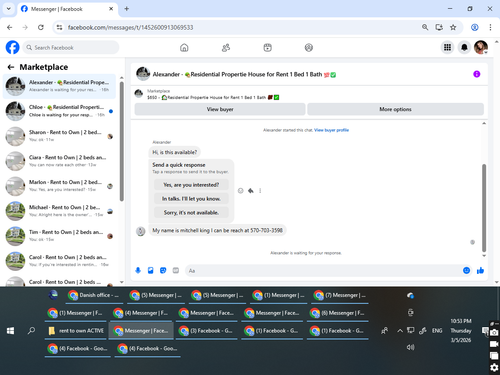Screen dimensions: 500x375
Task: Click the More options button
Action: pos(395,109)
